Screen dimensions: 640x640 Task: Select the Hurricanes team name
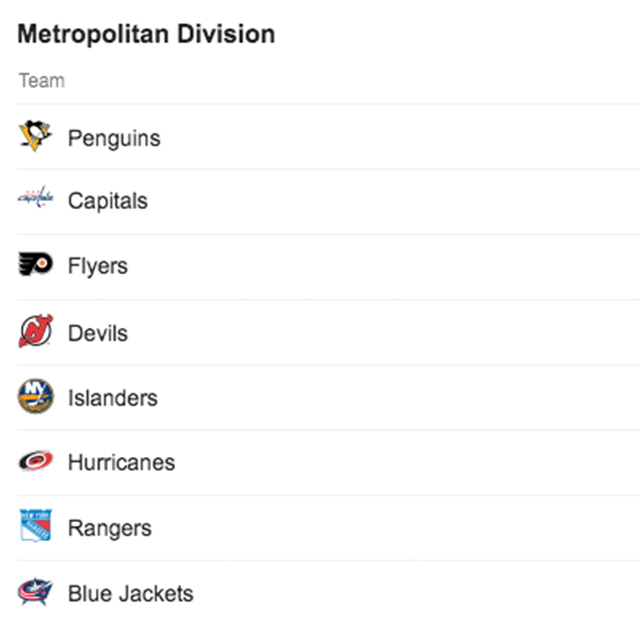[121, 463]
